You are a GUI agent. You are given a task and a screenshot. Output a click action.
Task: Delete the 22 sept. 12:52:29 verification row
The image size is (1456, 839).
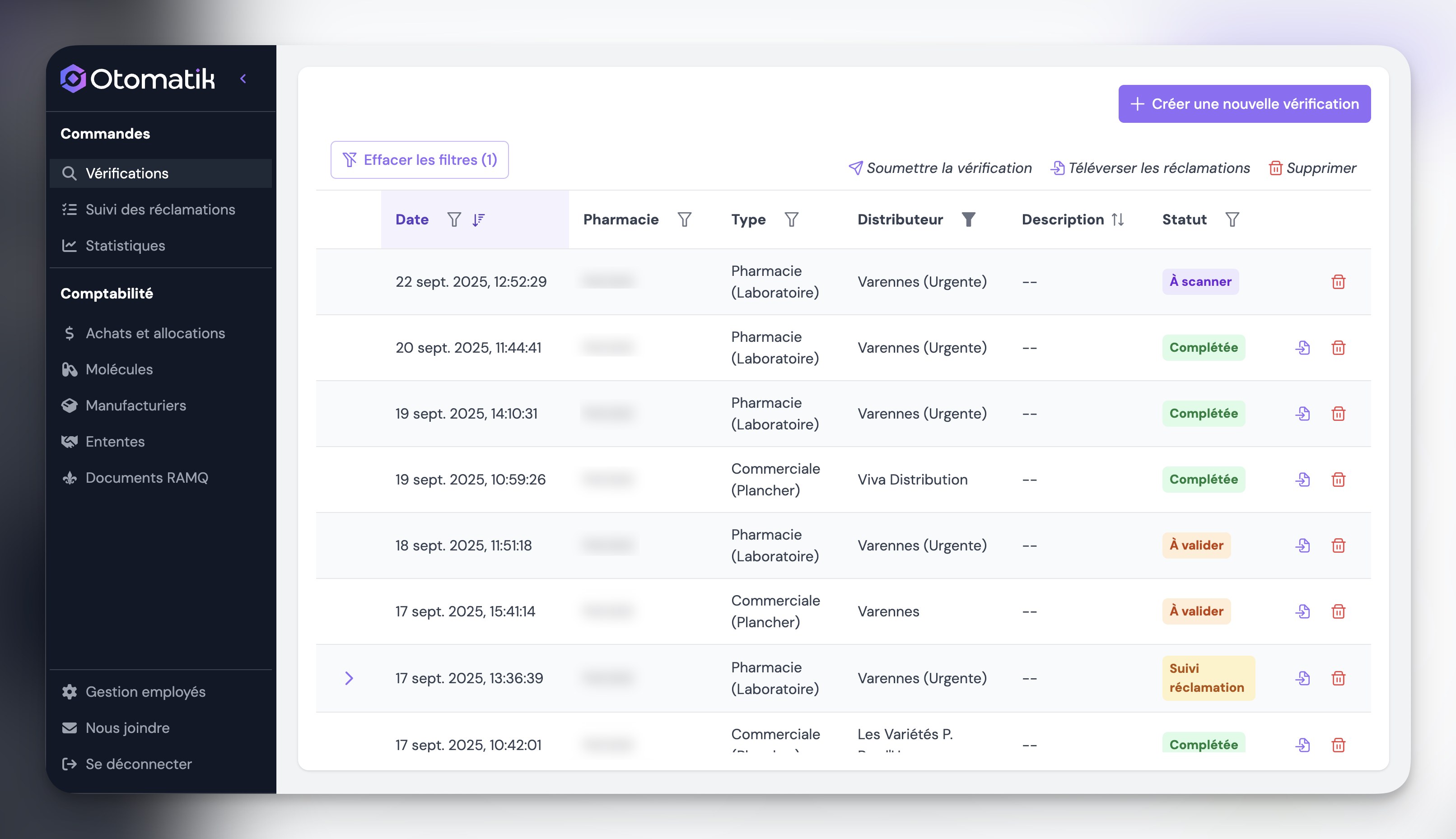tap(1338, 282)
